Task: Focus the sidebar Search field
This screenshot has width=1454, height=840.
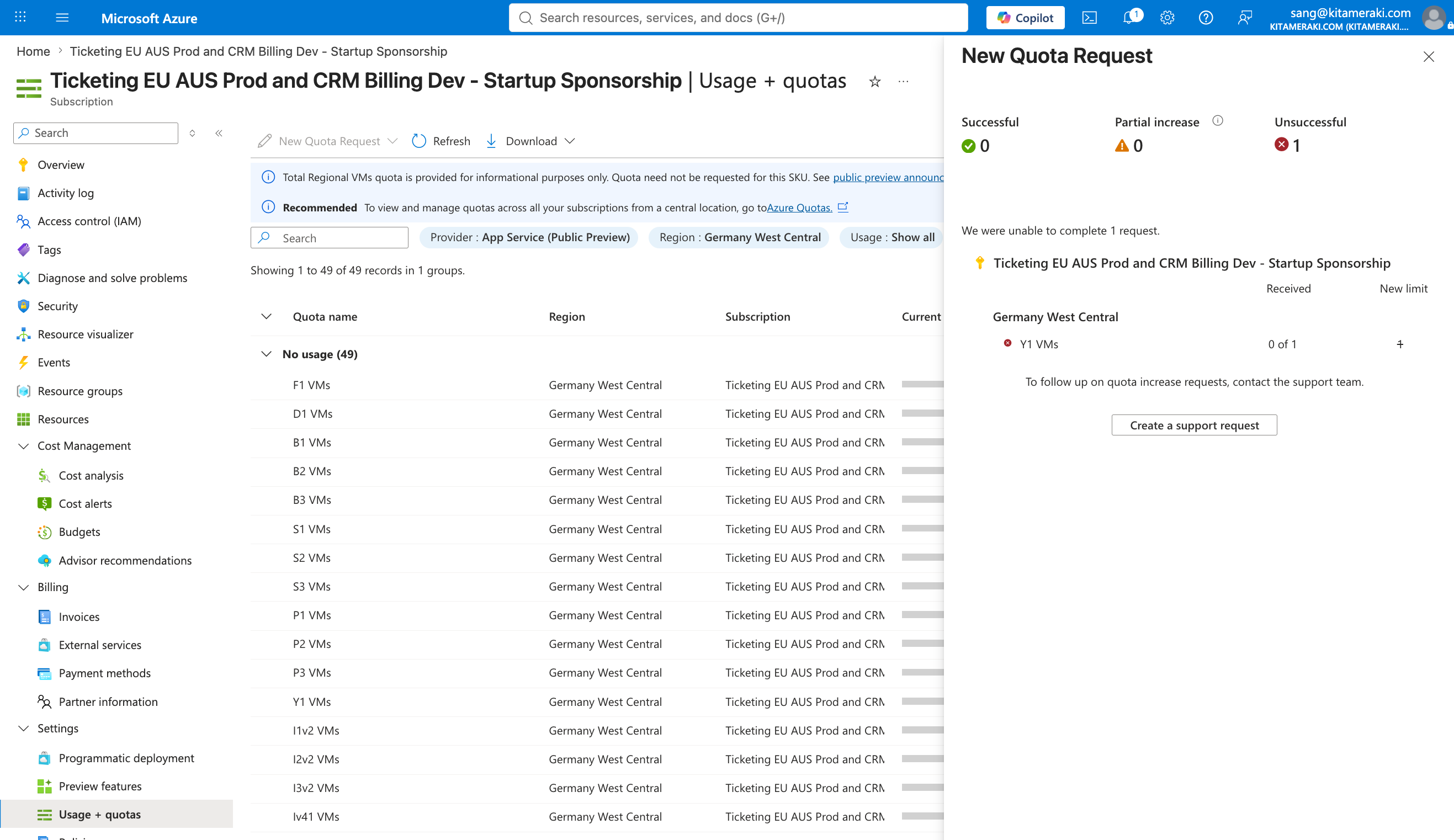Action: click(x=96, y=133)
